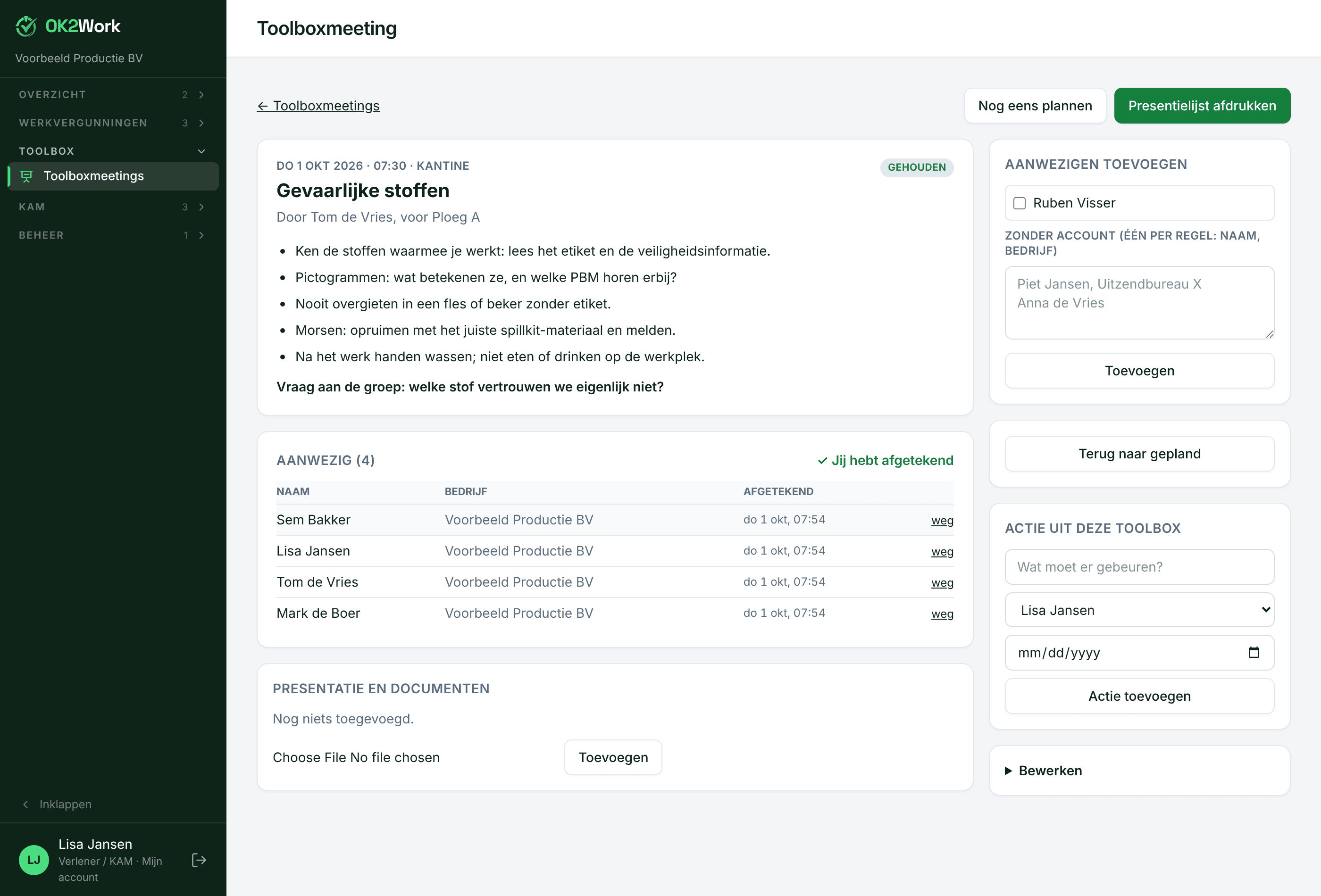Focus the zonder account names textarea
The width and height of the screenshot is (1321, 896).
click(x=1139, y=303)
